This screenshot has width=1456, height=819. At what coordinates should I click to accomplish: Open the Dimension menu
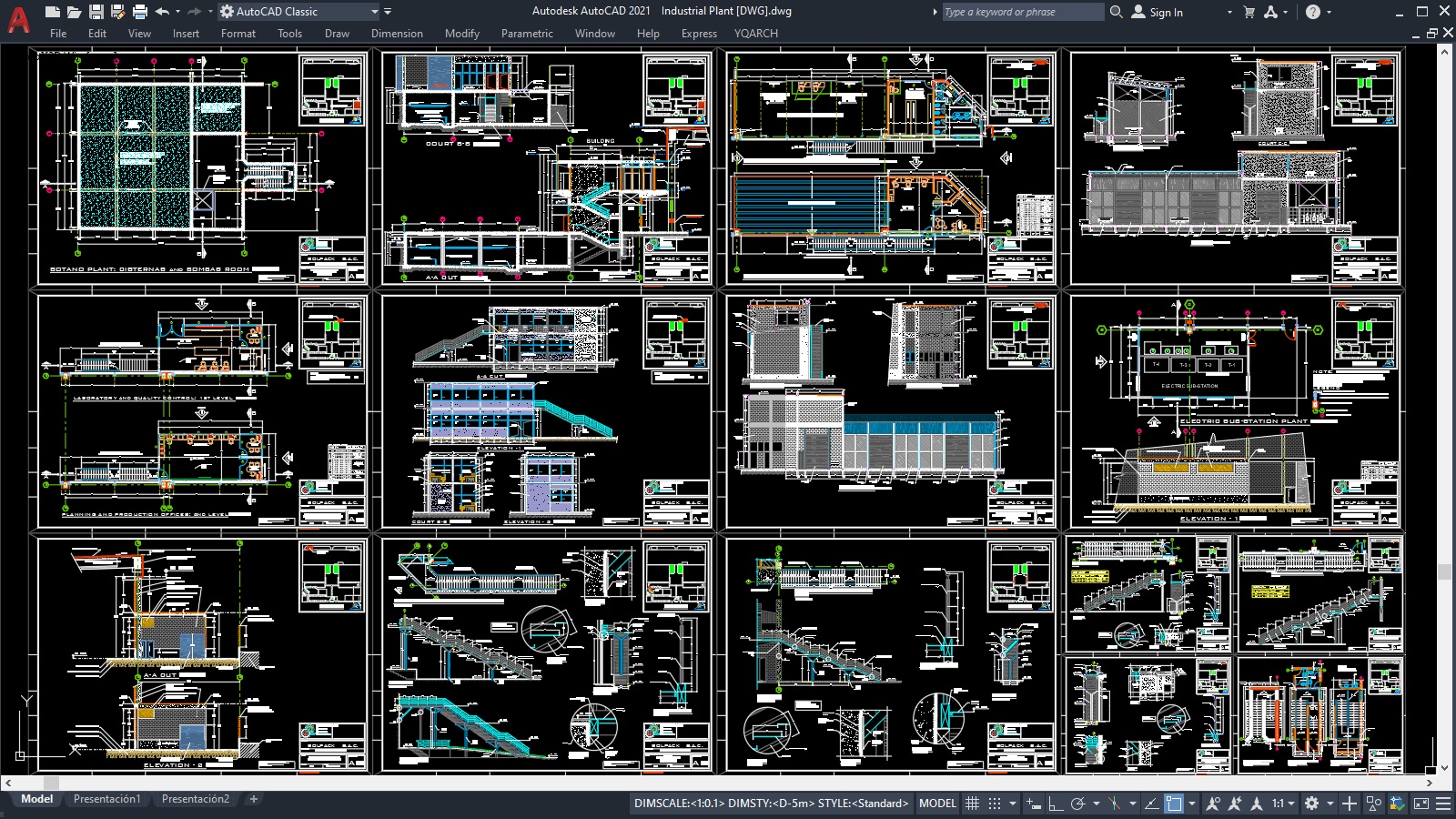point(397,34)
